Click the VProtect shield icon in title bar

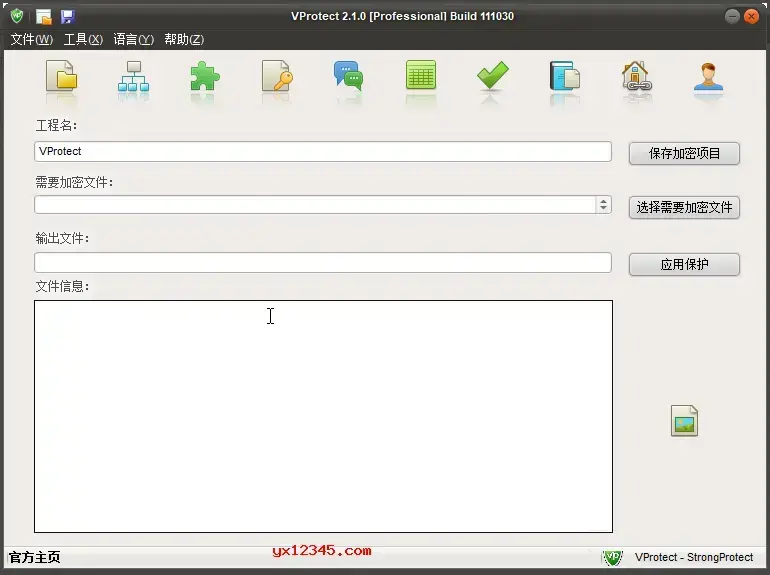[17, 16]
